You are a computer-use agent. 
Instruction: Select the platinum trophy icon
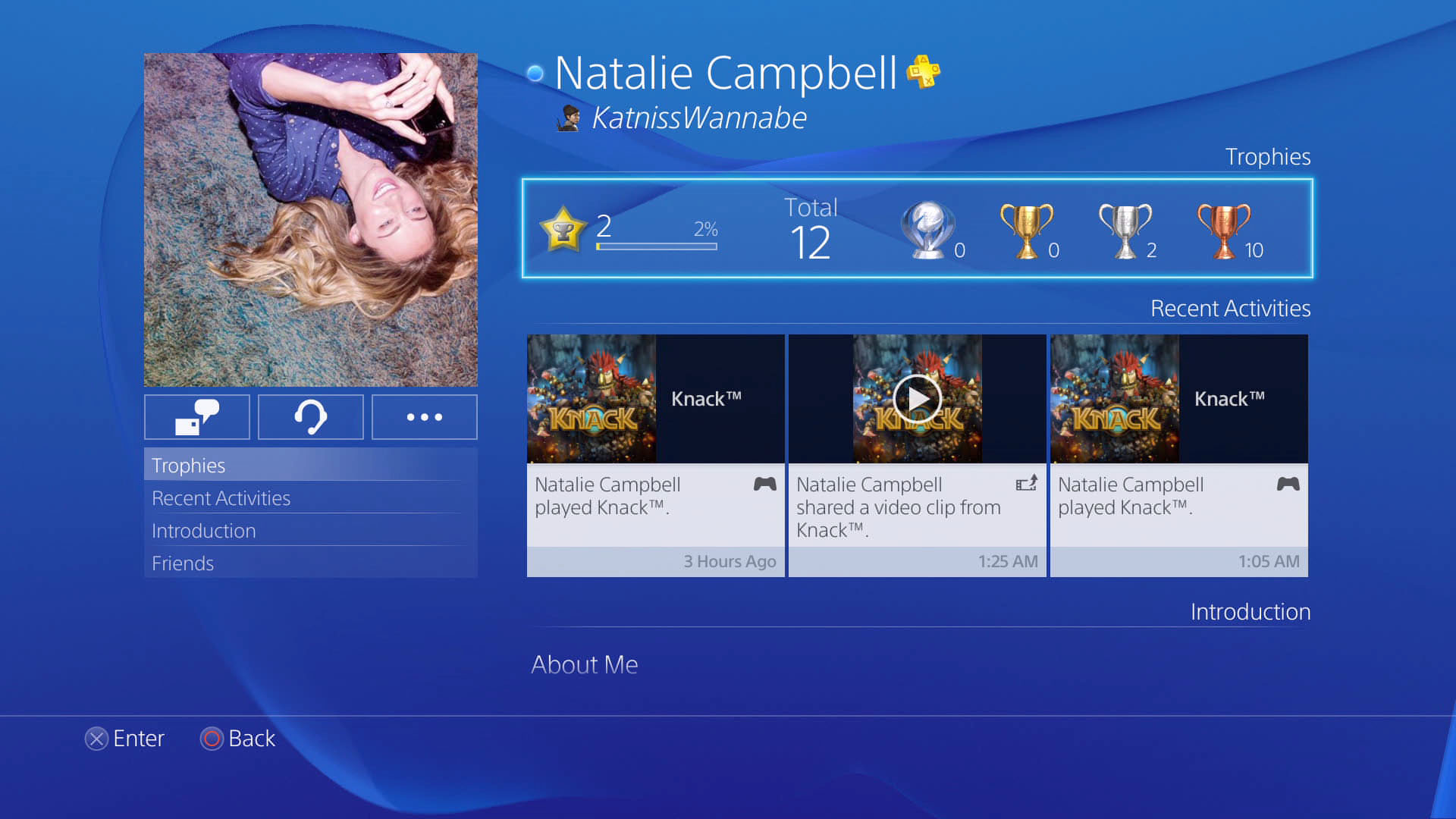tap(927, 230)
